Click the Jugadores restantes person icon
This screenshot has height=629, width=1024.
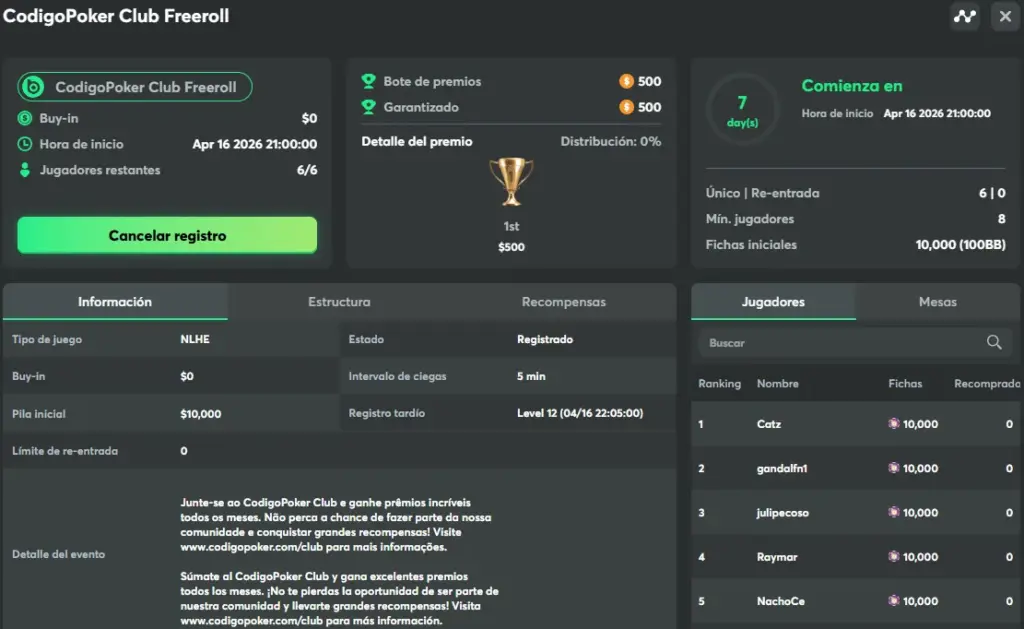pyautogui.click(x=24, y=170)
